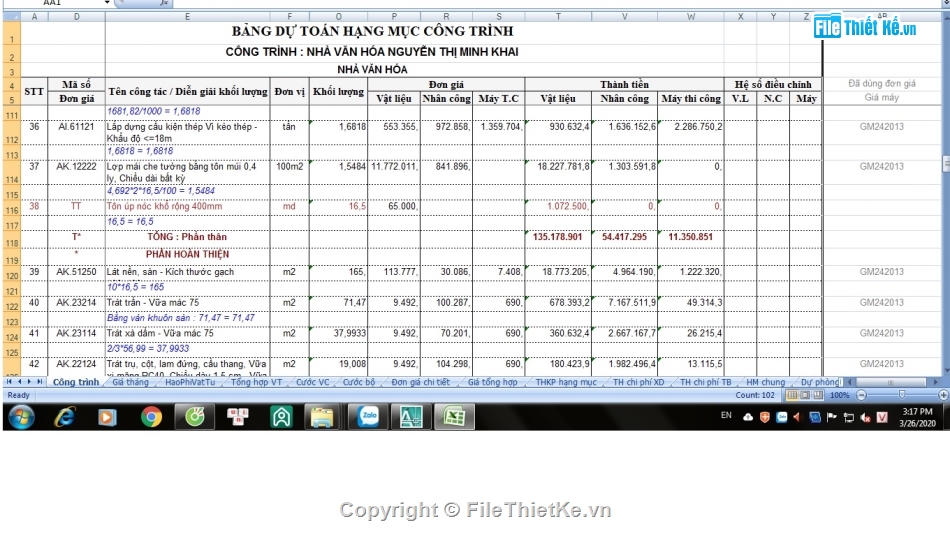Switch to the Excel taskbar button
950x536 pixels.
coord(454,417)
